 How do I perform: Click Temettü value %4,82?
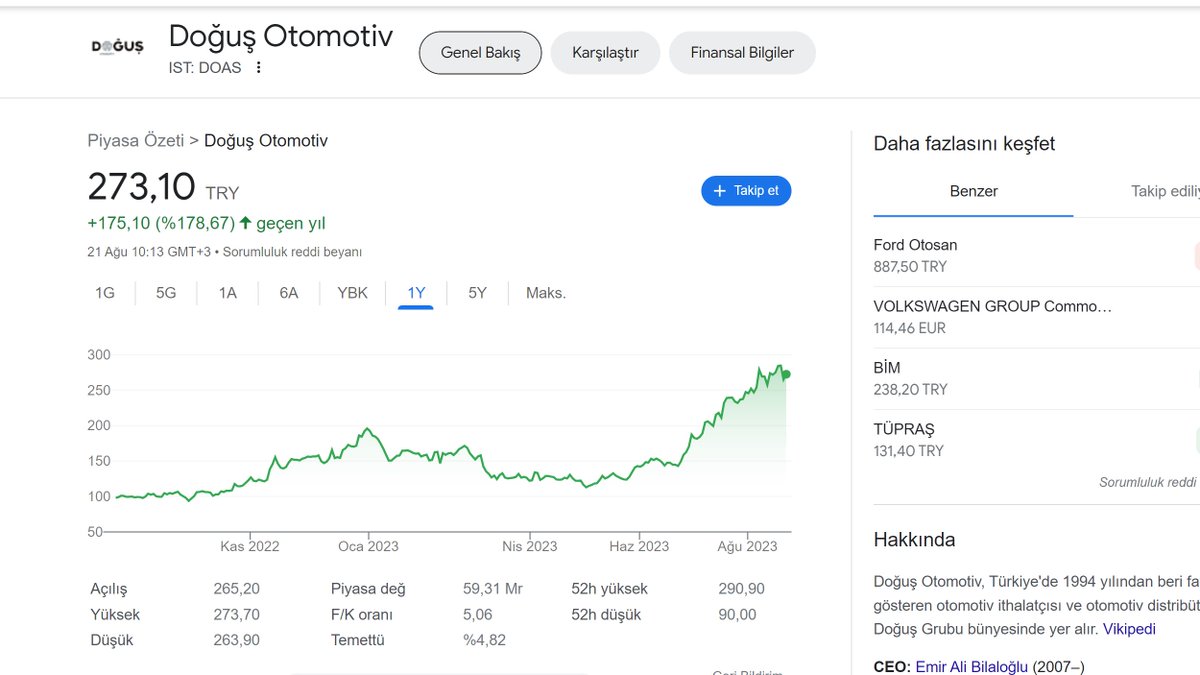click(485, 640)
